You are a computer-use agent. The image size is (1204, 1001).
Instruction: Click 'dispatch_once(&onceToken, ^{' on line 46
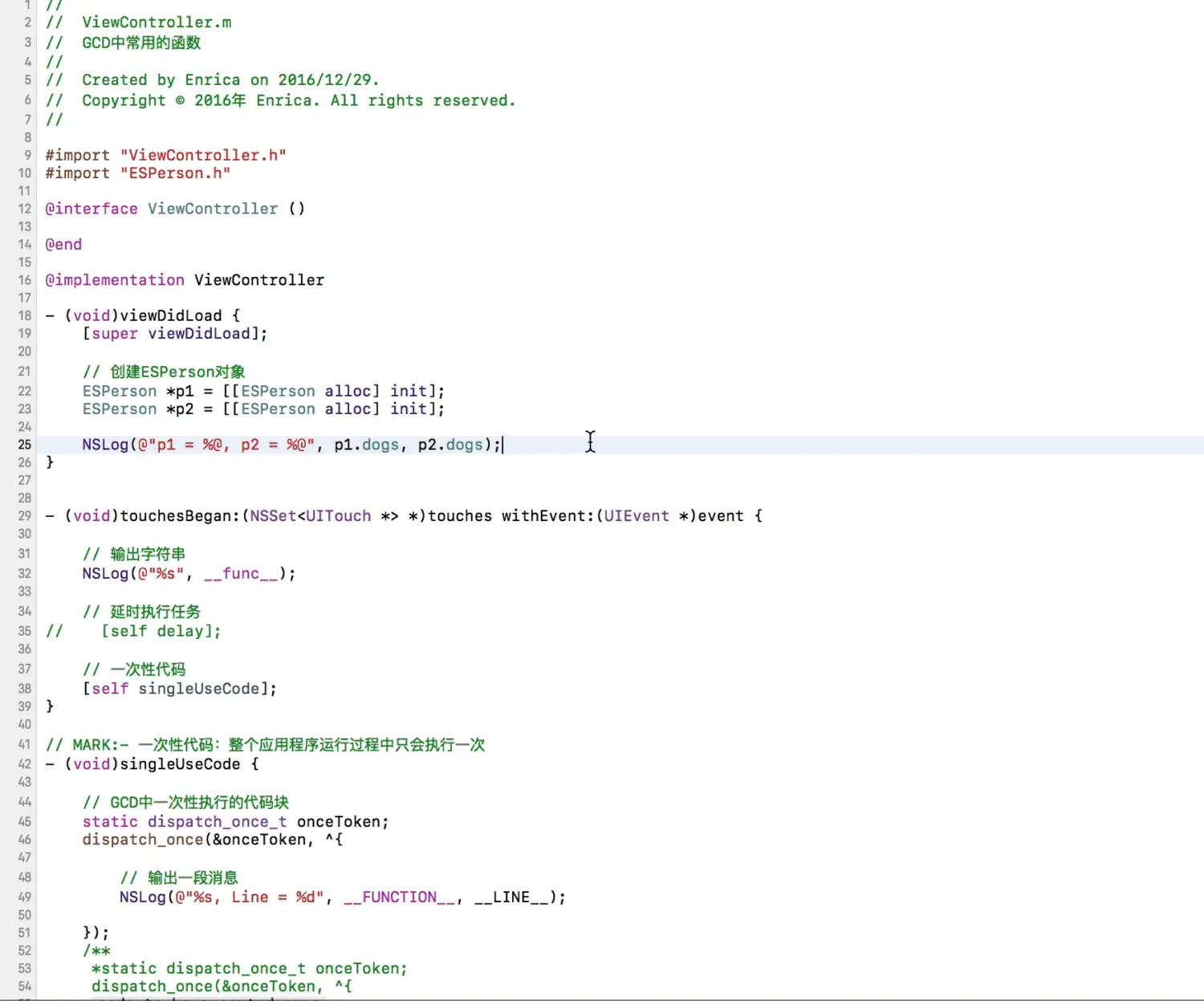[213, 840]
